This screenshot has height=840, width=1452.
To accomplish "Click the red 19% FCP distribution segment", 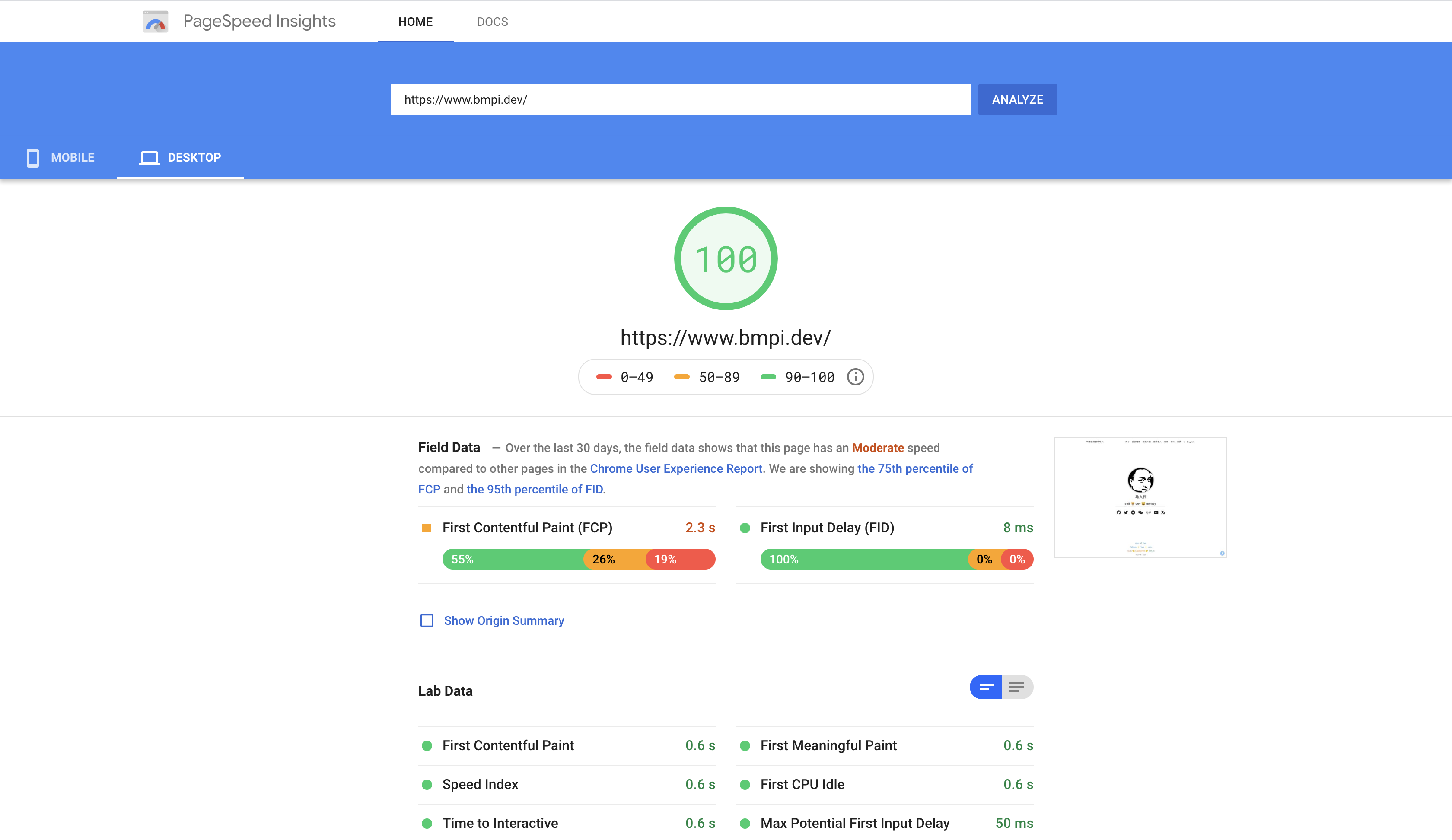I will pos(680,559).
